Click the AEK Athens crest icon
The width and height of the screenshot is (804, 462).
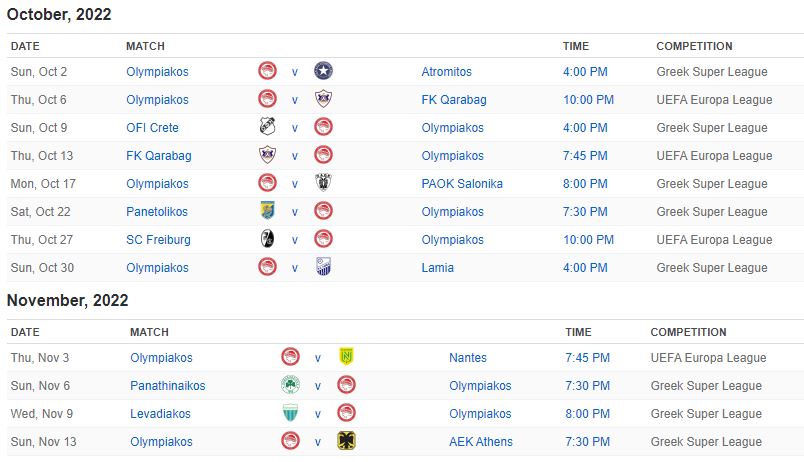(x=346, y=441)
